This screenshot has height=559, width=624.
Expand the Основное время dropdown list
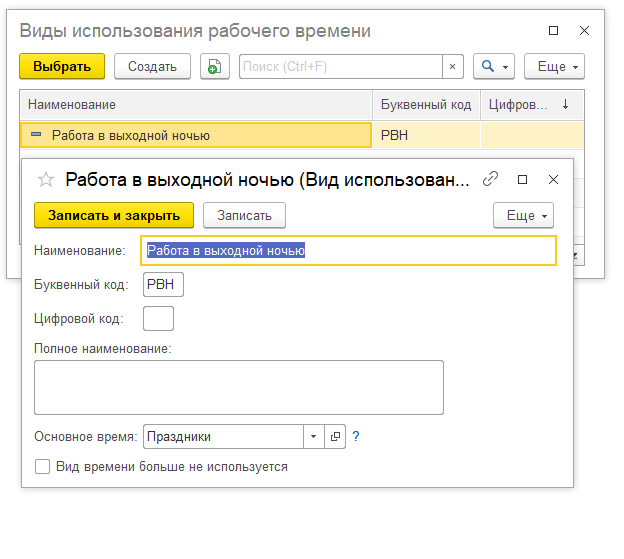(x=313, y=437)
